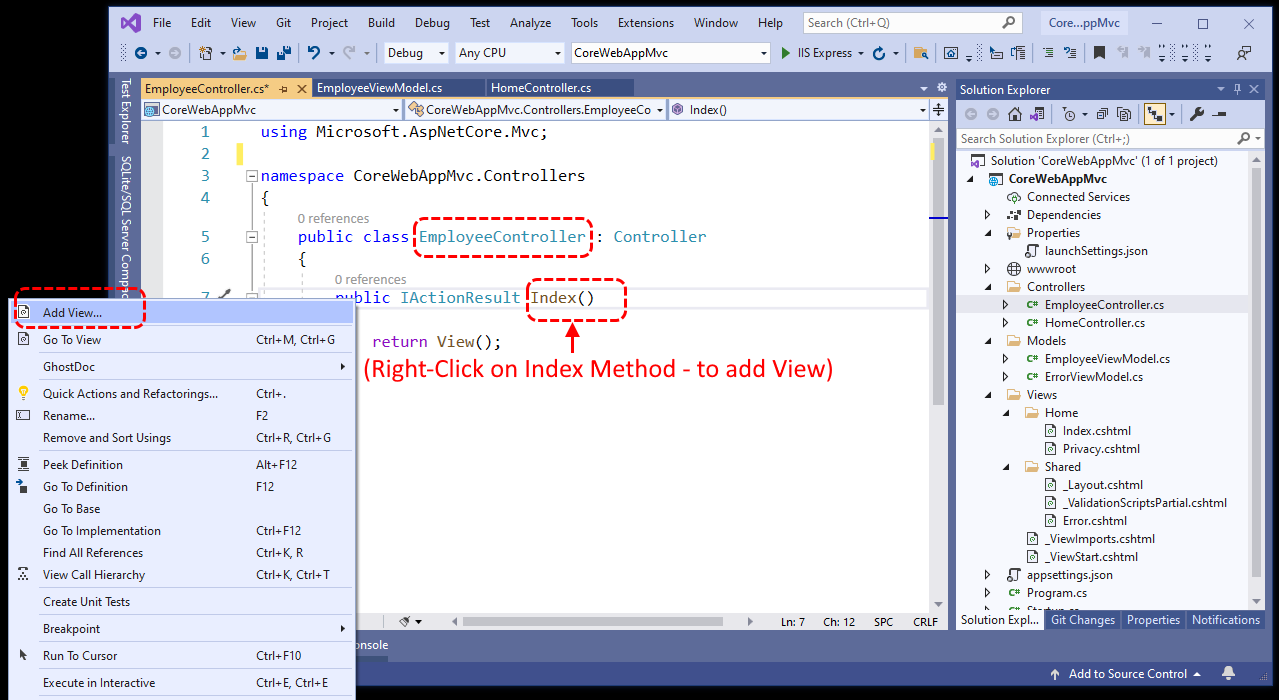Toggle the bookmark icon in the toolbar

1098,52
